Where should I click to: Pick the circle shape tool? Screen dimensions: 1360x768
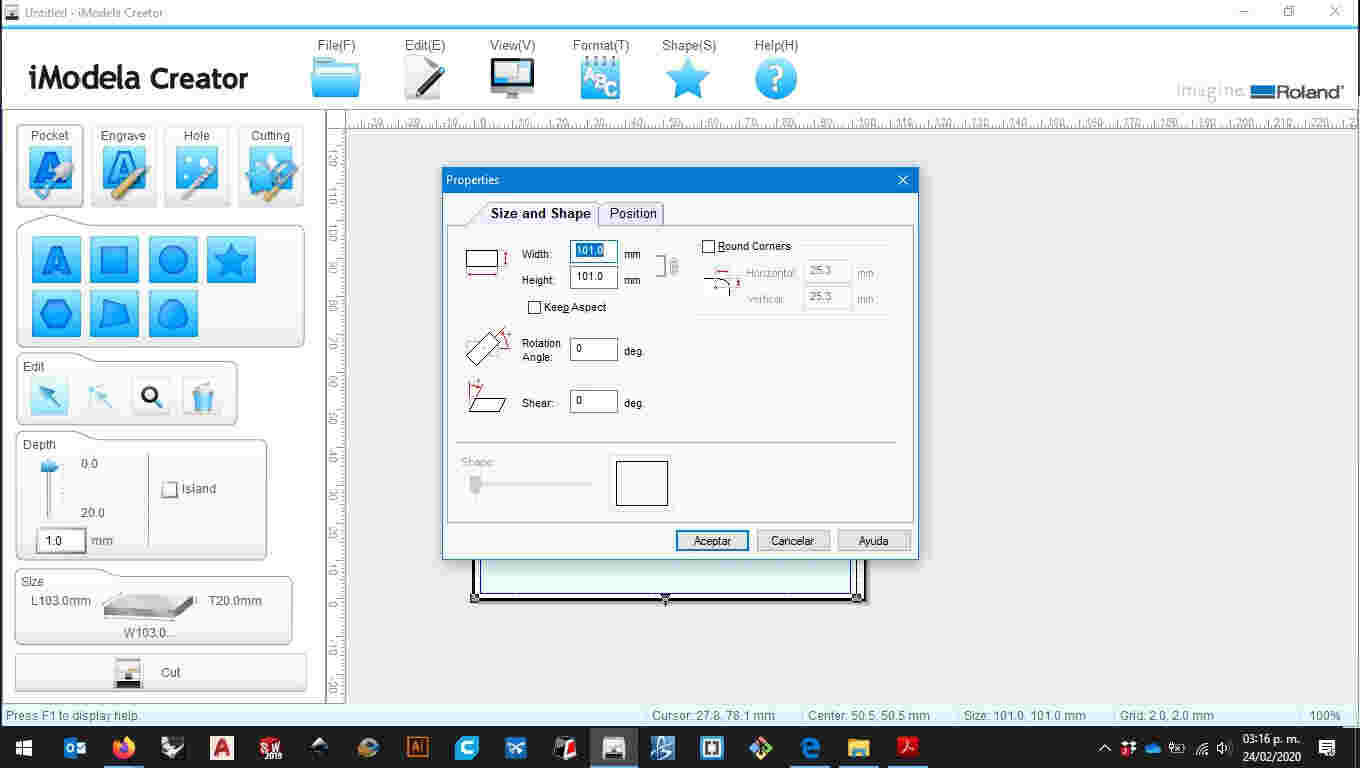click(173, 260)
